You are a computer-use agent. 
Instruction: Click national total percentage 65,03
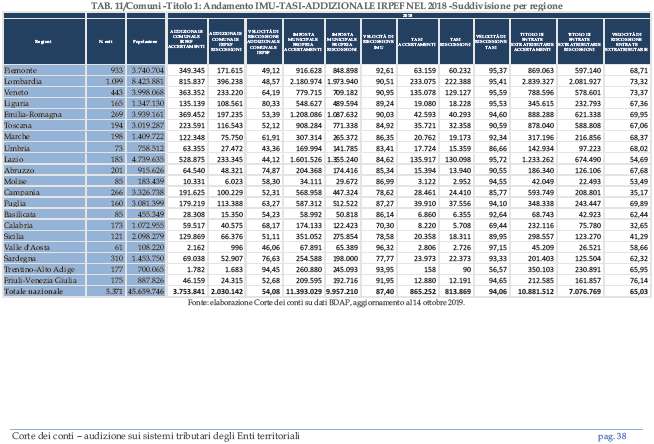639,291
